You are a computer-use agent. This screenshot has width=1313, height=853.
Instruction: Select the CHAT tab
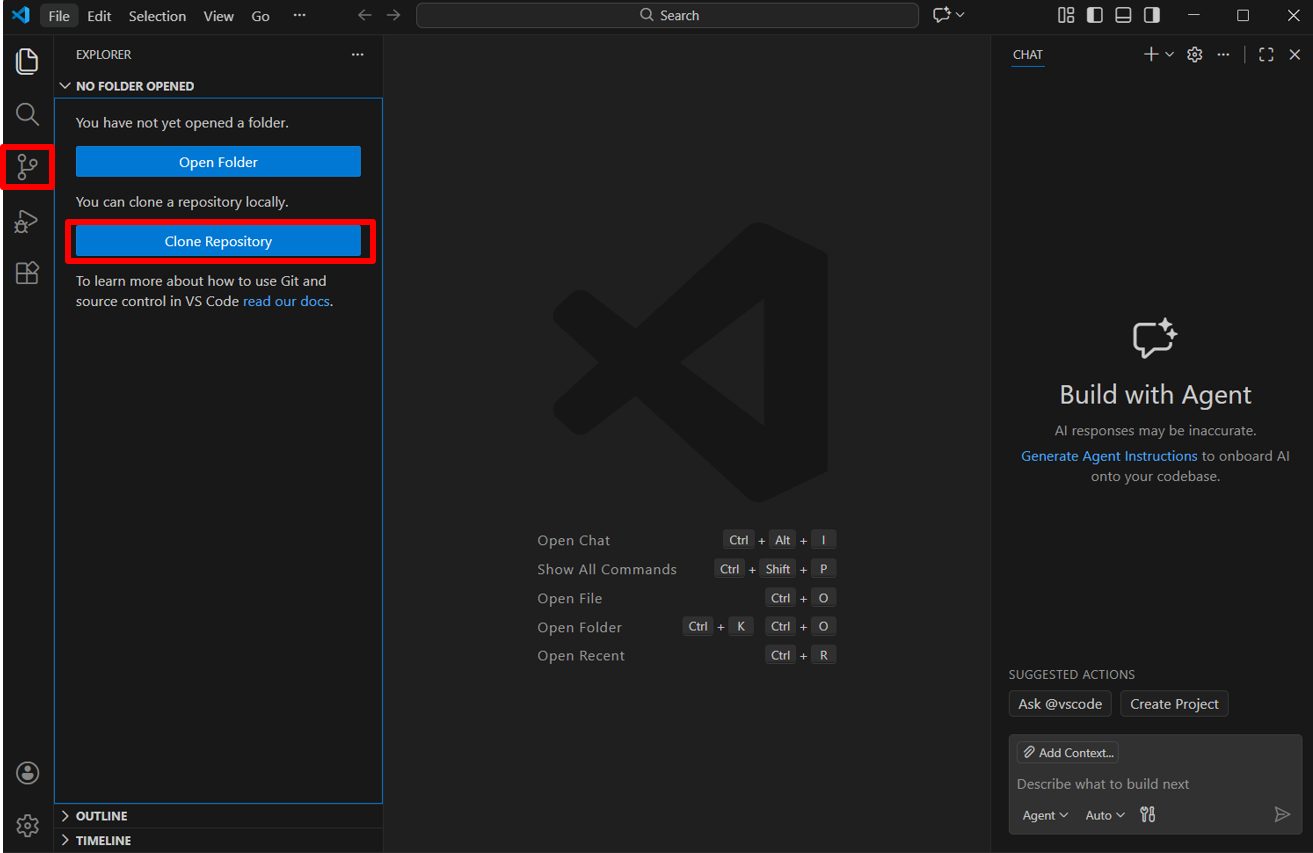click(1028, 55)
